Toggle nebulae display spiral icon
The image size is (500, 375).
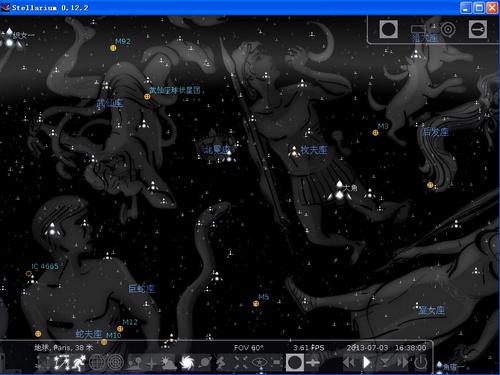click(187, 363)
